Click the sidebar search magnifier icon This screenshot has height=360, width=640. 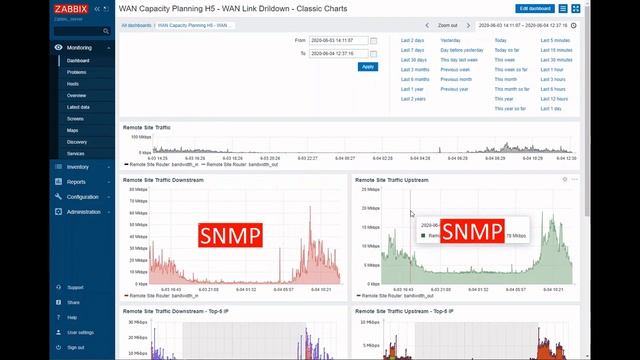tap(106, 31)
